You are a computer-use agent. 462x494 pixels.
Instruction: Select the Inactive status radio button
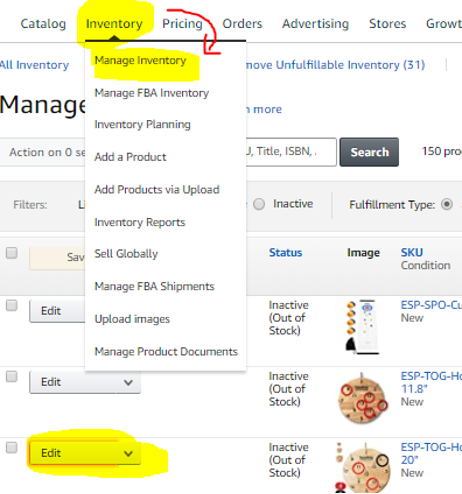[x=259, y=204]
